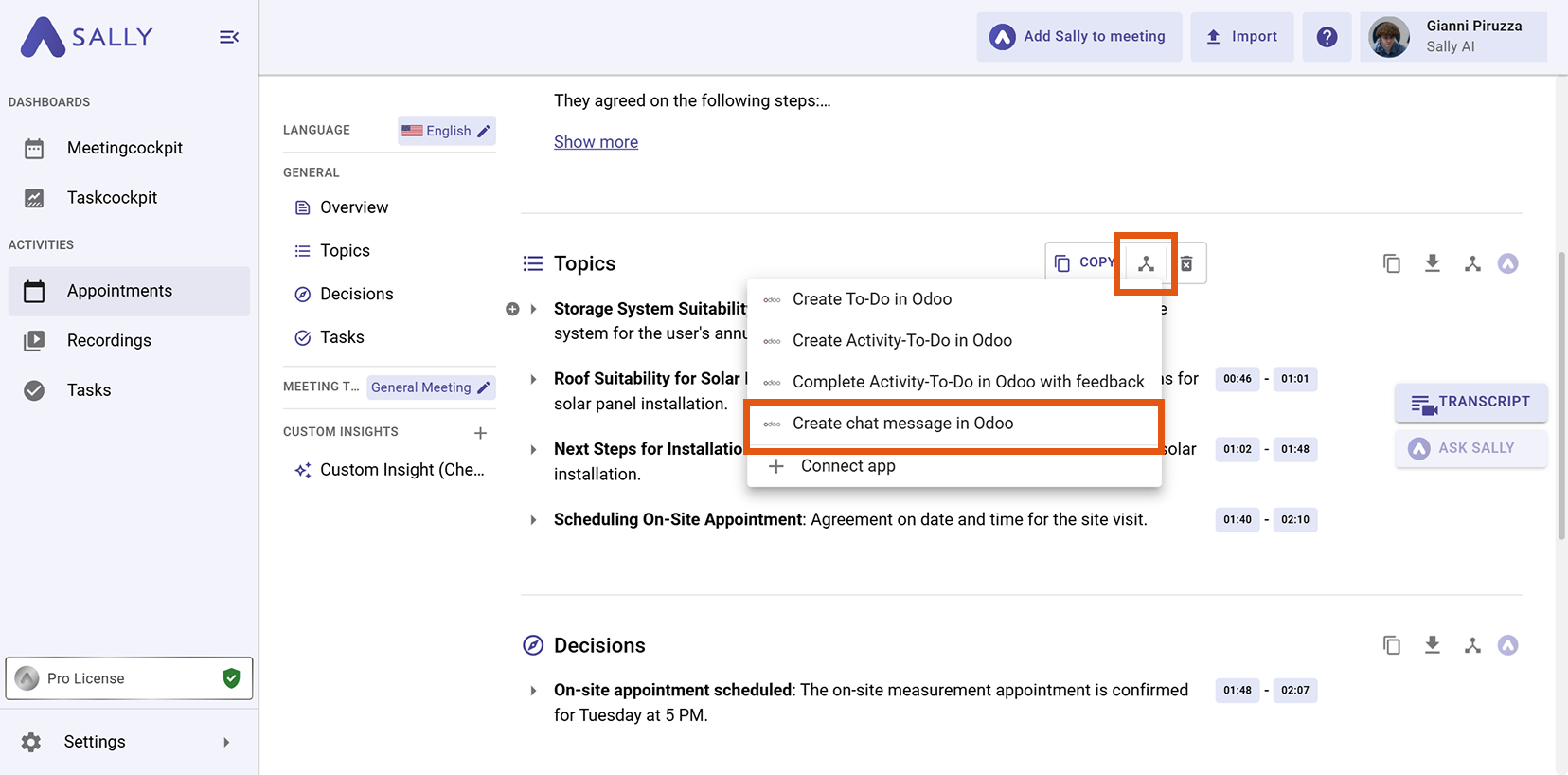Select Create To-Do in Odoo
This screenshot has width=1568, height=775.
coord(953,299)
